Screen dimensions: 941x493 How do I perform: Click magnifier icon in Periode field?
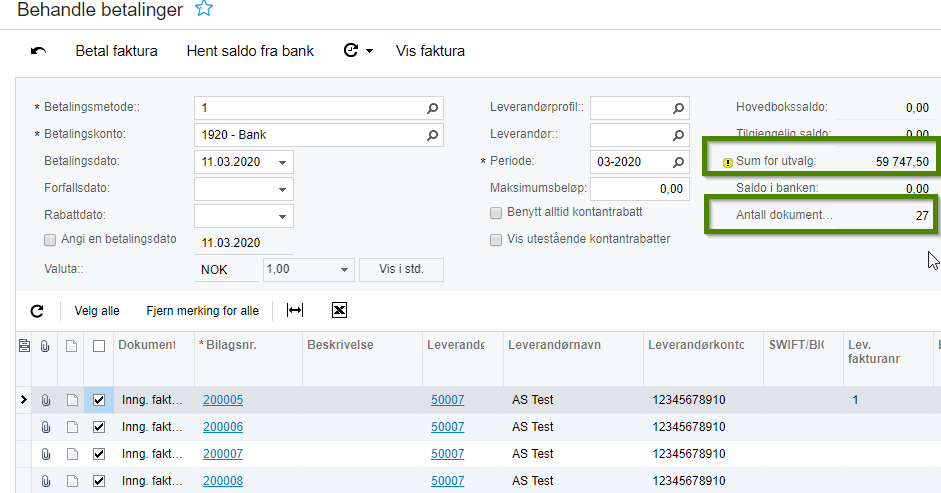click(678, 162)
